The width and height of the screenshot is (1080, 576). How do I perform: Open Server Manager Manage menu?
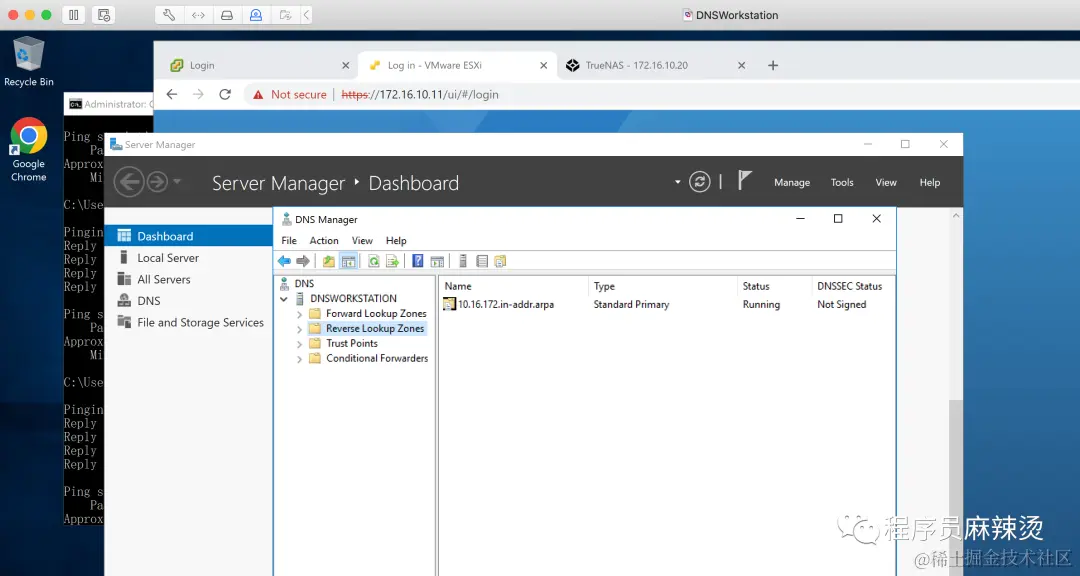pyautogui.click(x=792, y=183)
